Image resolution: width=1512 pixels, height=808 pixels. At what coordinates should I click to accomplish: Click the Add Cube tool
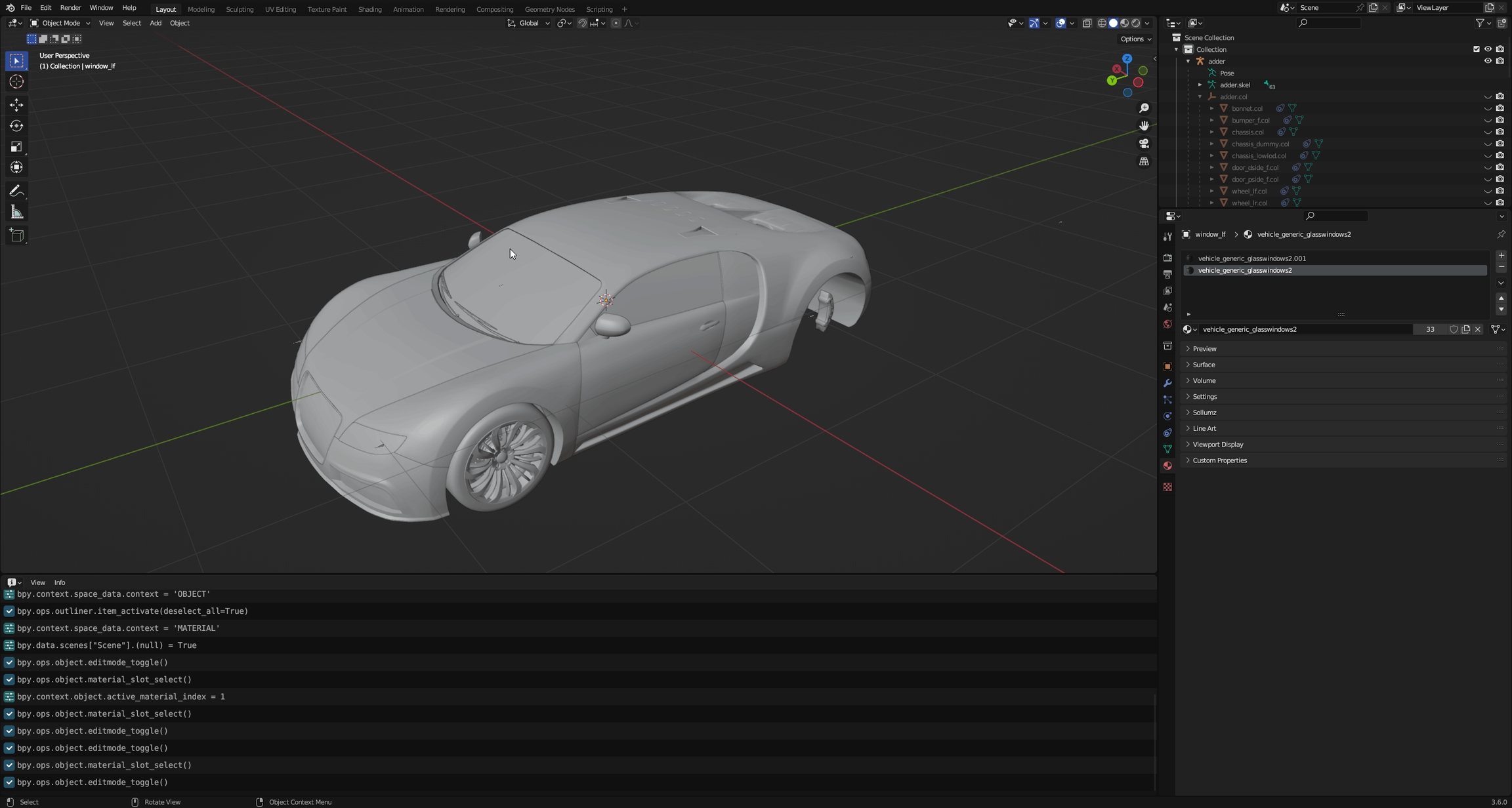[16, 235]
